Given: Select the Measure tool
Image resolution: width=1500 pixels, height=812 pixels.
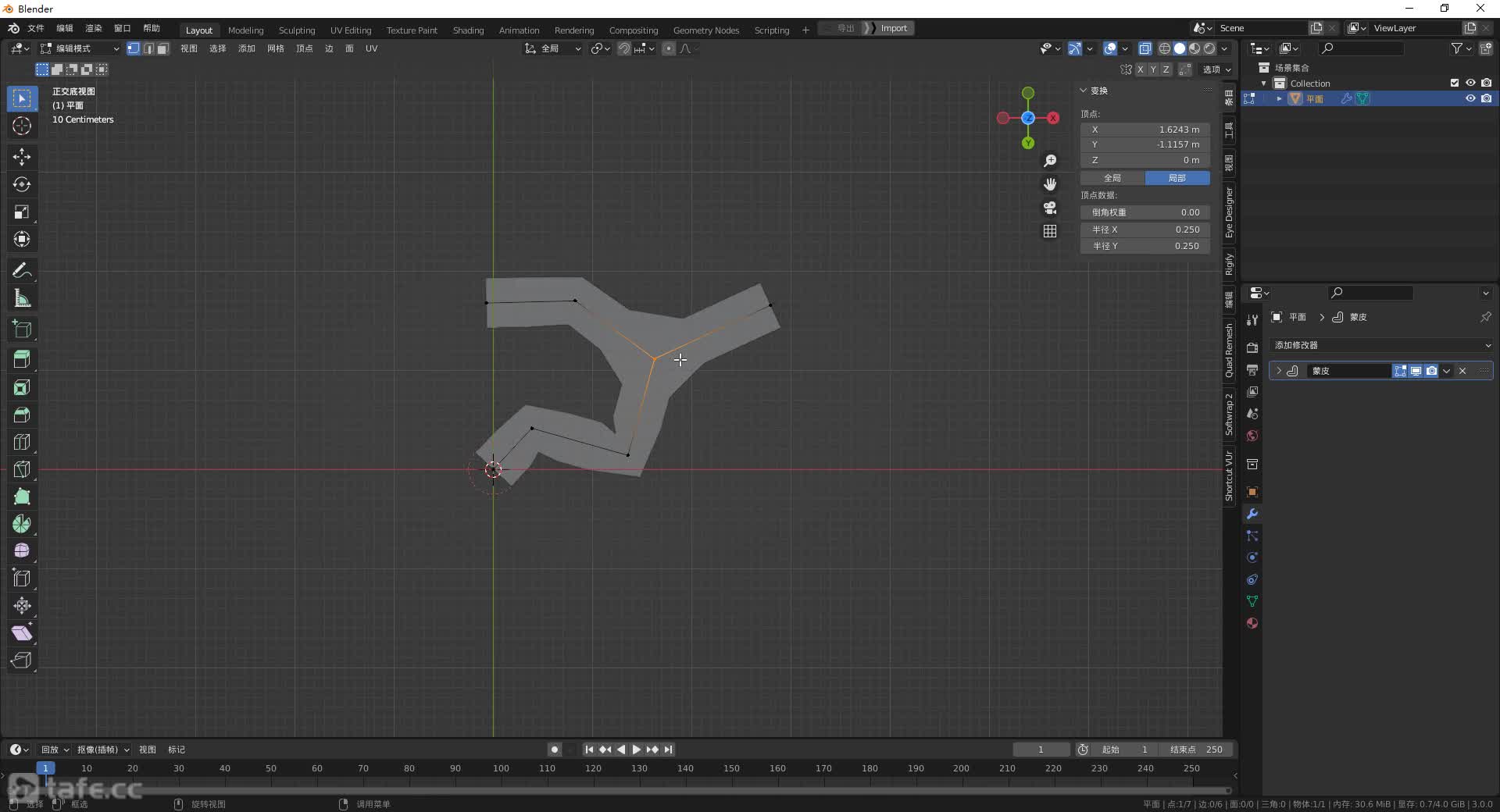Looking at the screenshot, I should (x=22, y=298).
